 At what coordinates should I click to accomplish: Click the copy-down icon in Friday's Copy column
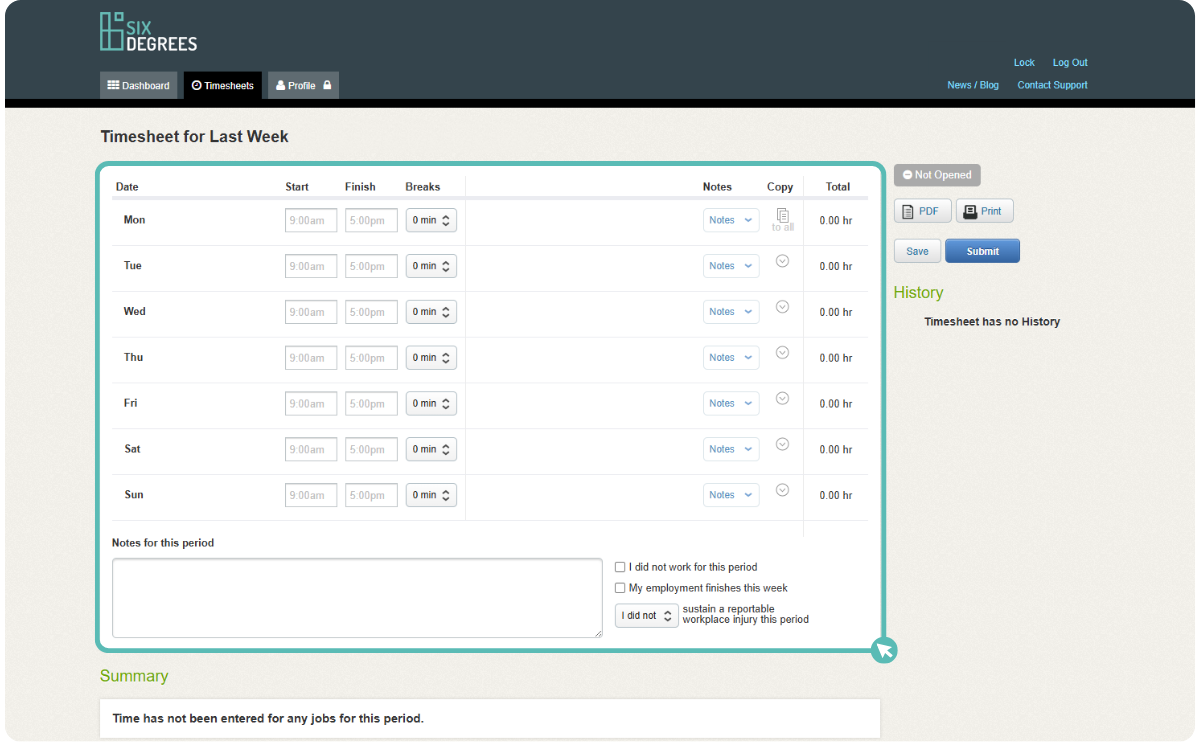pos(782,397)
